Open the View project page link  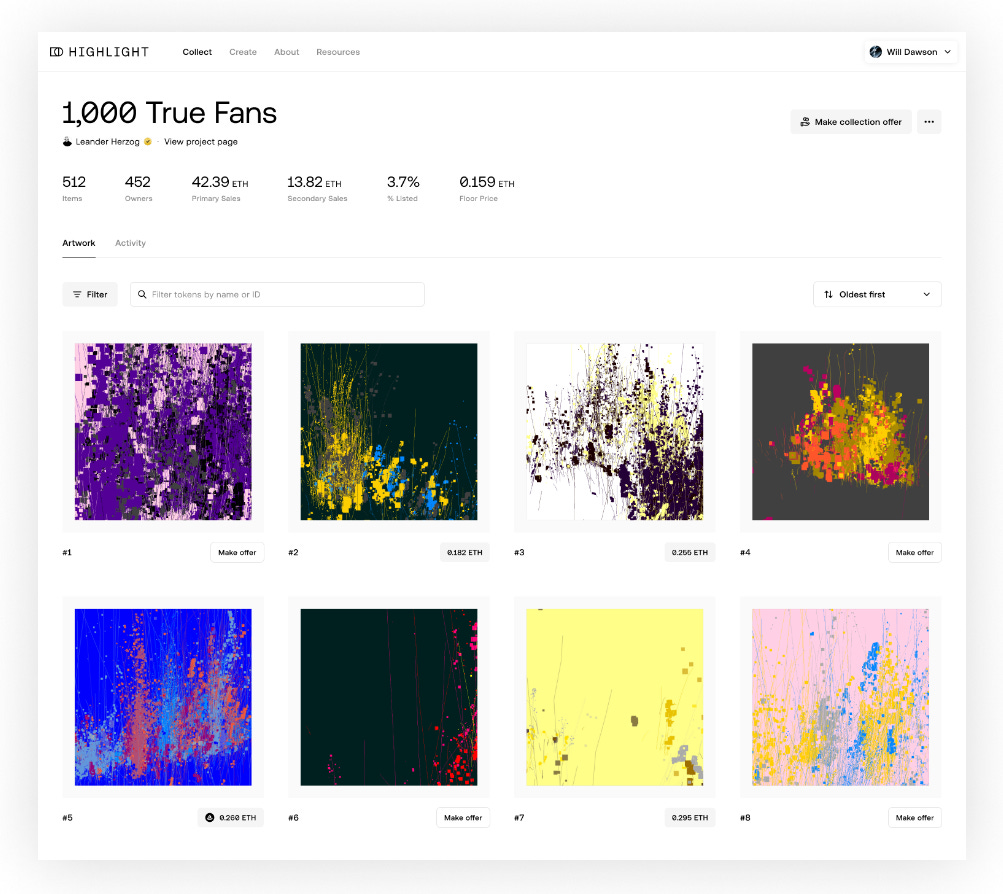(201, 142)
